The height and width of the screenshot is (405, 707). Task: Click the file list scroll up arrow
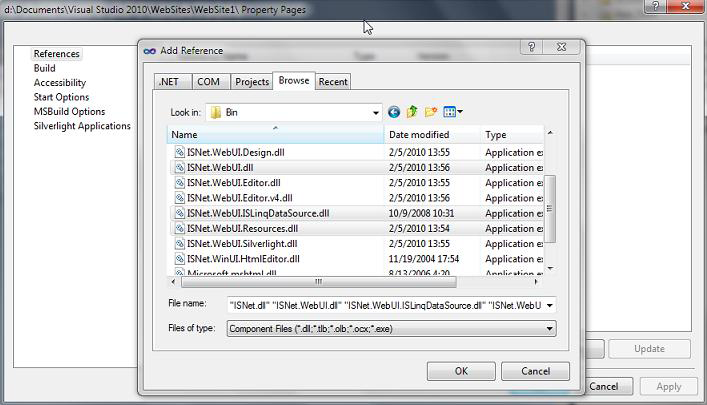pos(550,133)
